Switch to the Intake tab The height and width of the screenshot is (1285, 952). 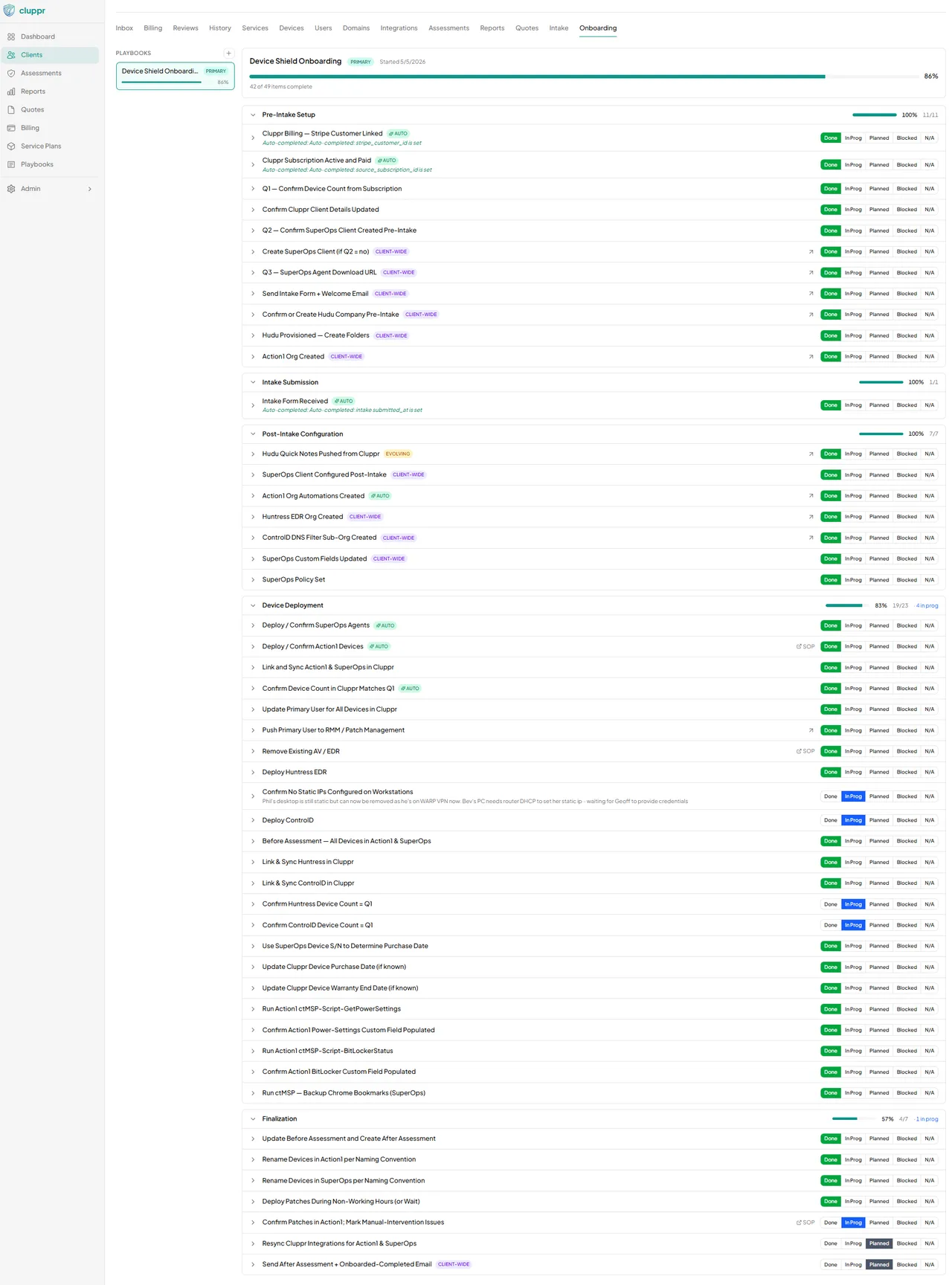559,28
